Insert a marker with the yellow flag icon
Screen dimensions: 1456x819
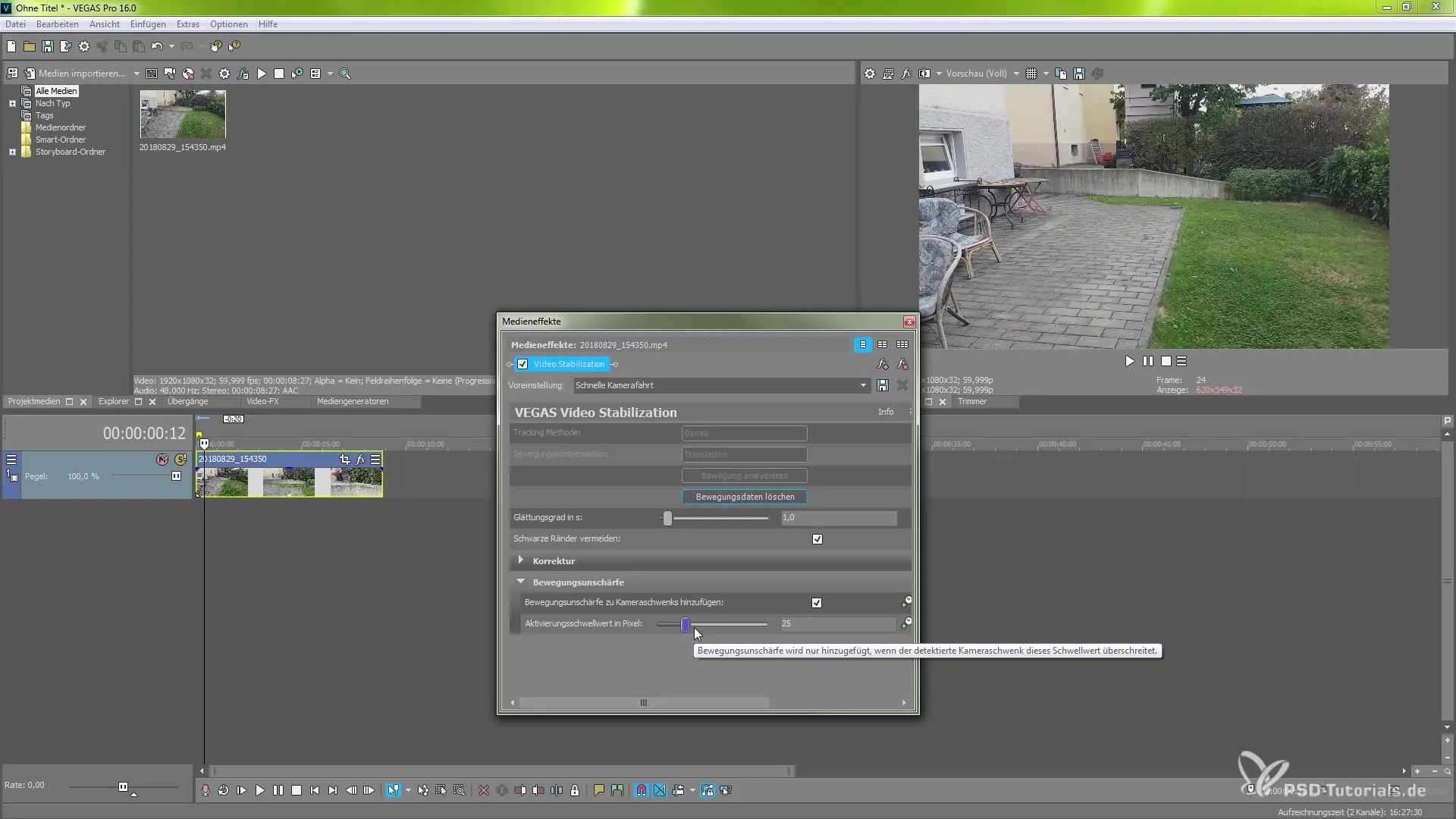(599, 790)
